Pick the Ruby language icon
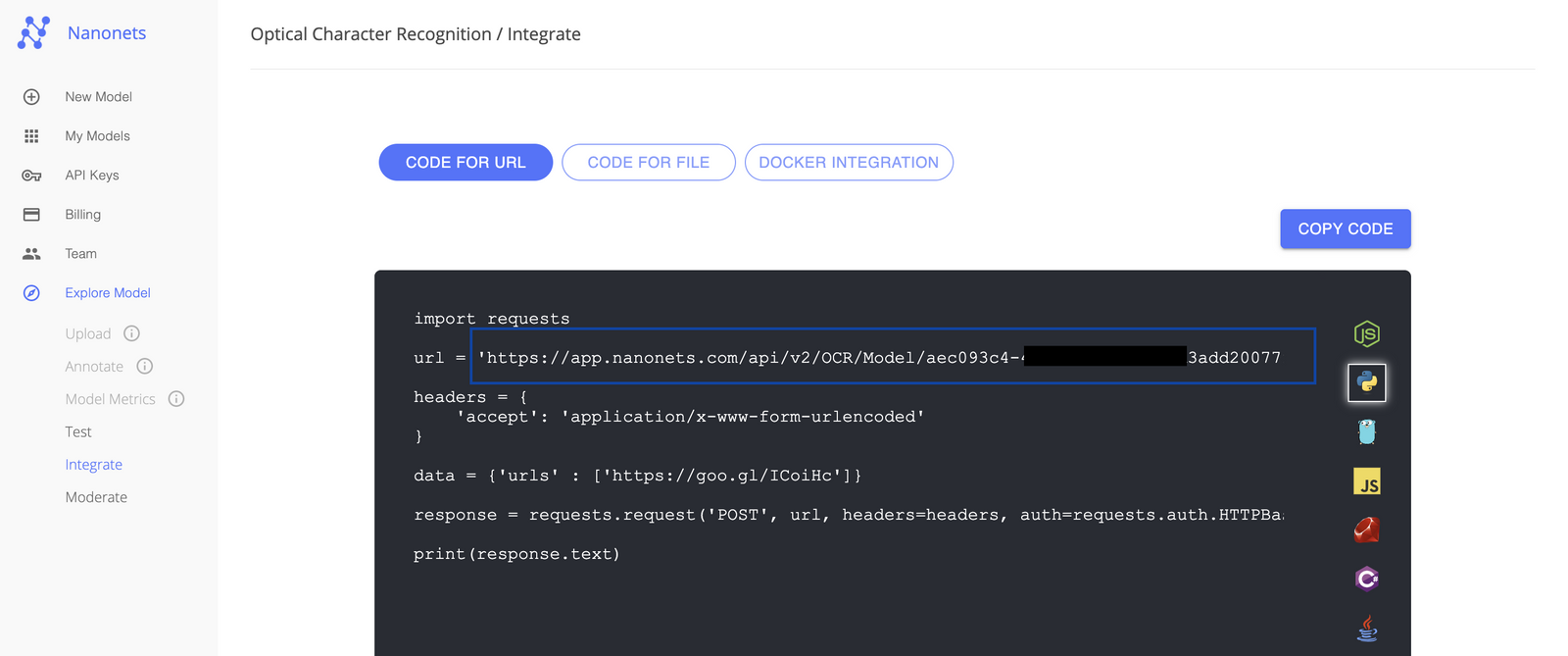Screen dimensions: 1568x656 pos(1366,530)
